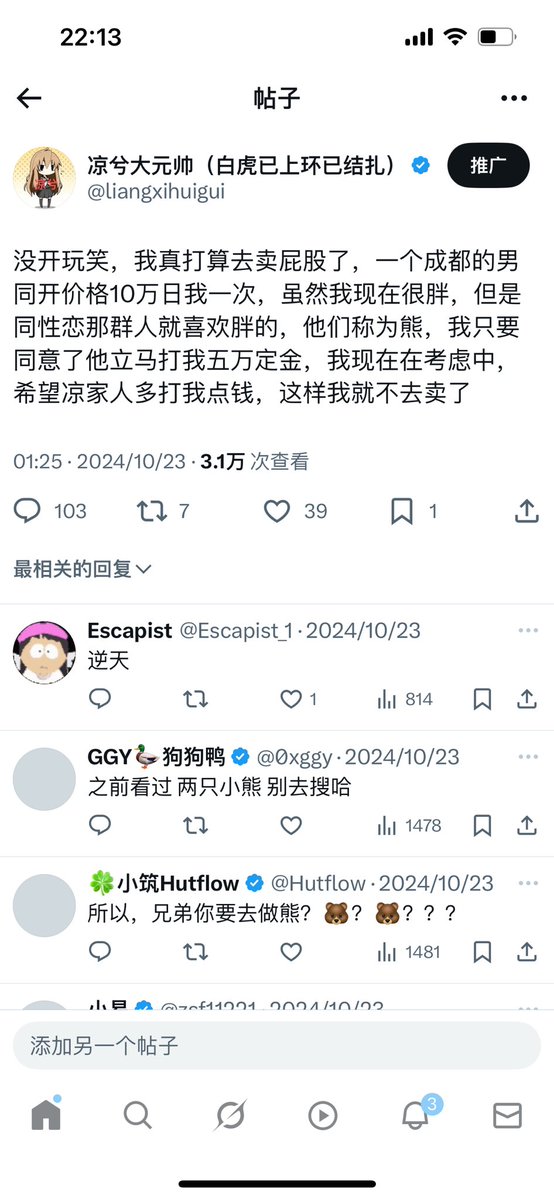Screen dimensions: 554x1199
Task: Tap the back arrow icon
Action: tap(29, 98)
